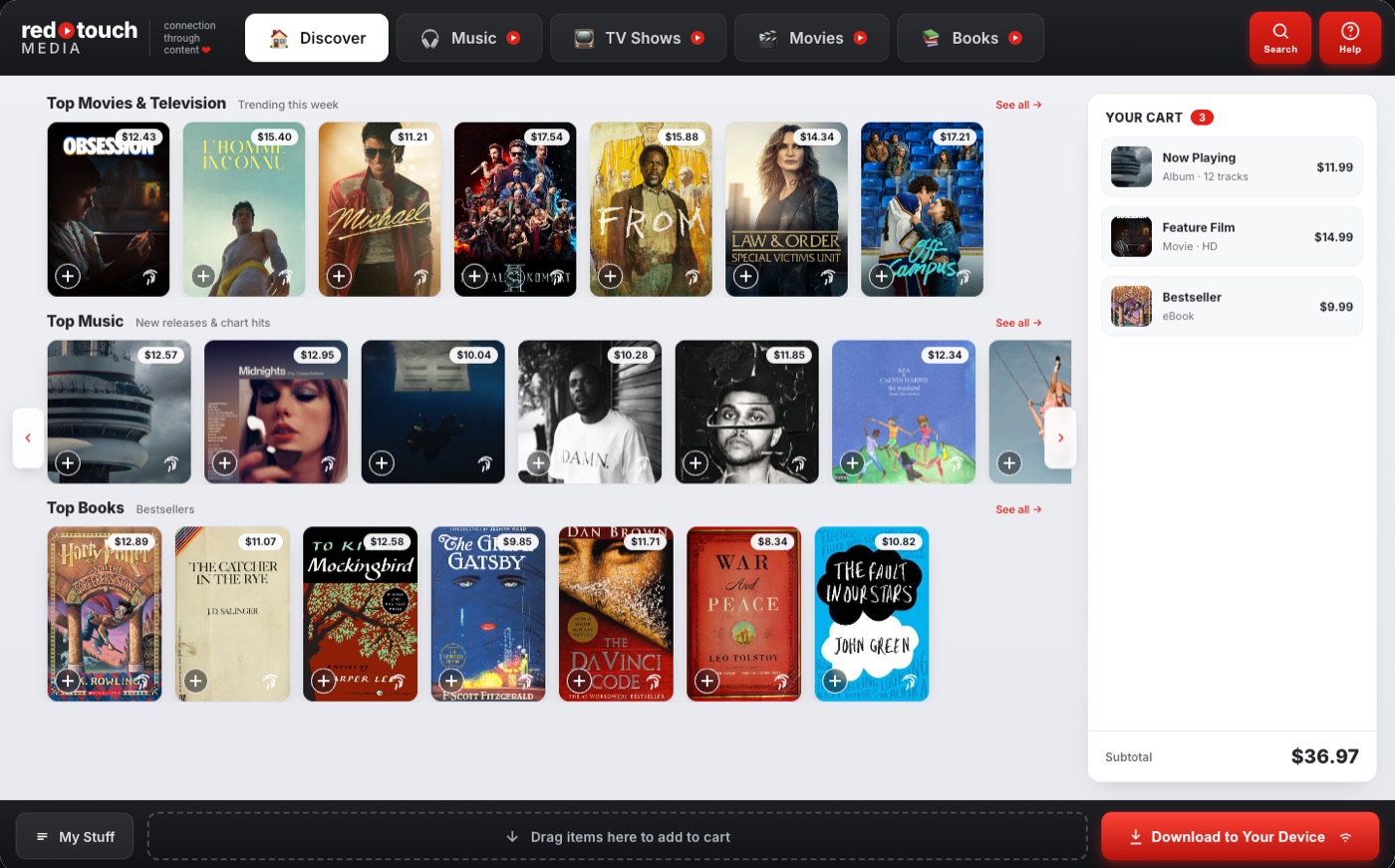1395x868 pixels.
Task: Click the red touch MEDIA logo
Action: (x=80, y=38)
